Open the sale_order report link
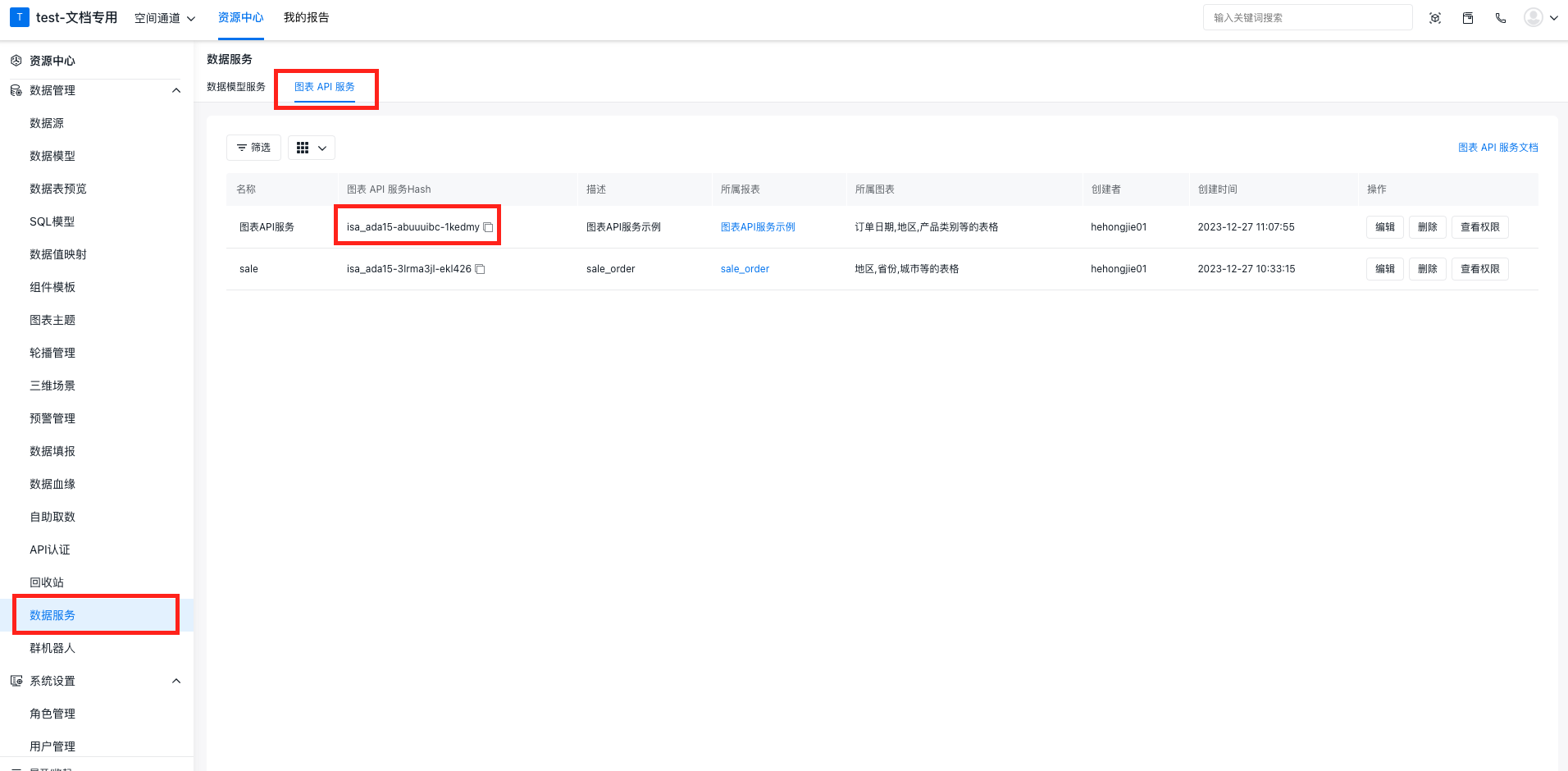The width and height of the screenshot is (1568, 771). pos(745,269)
